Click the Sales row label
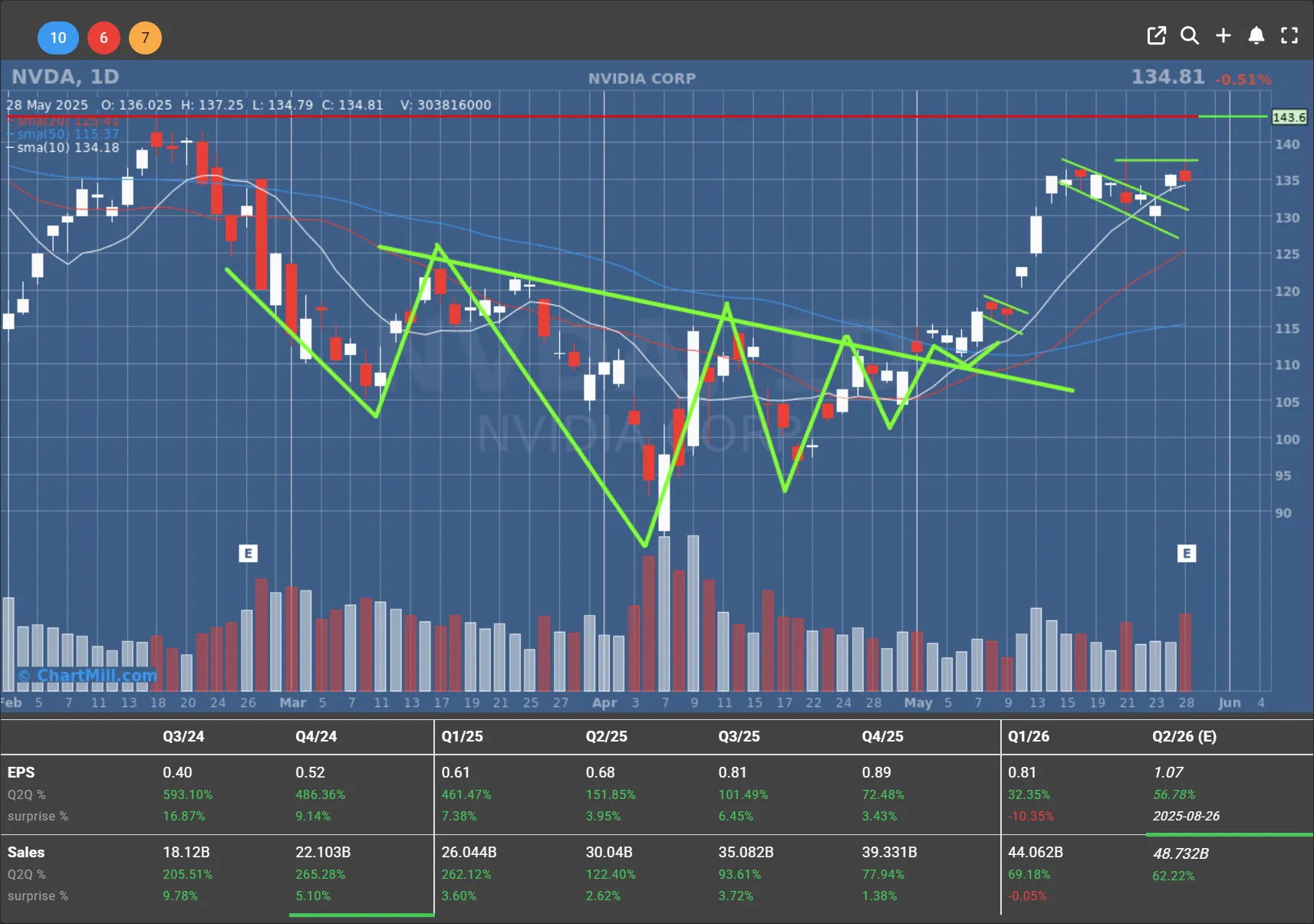 [26, 852]
